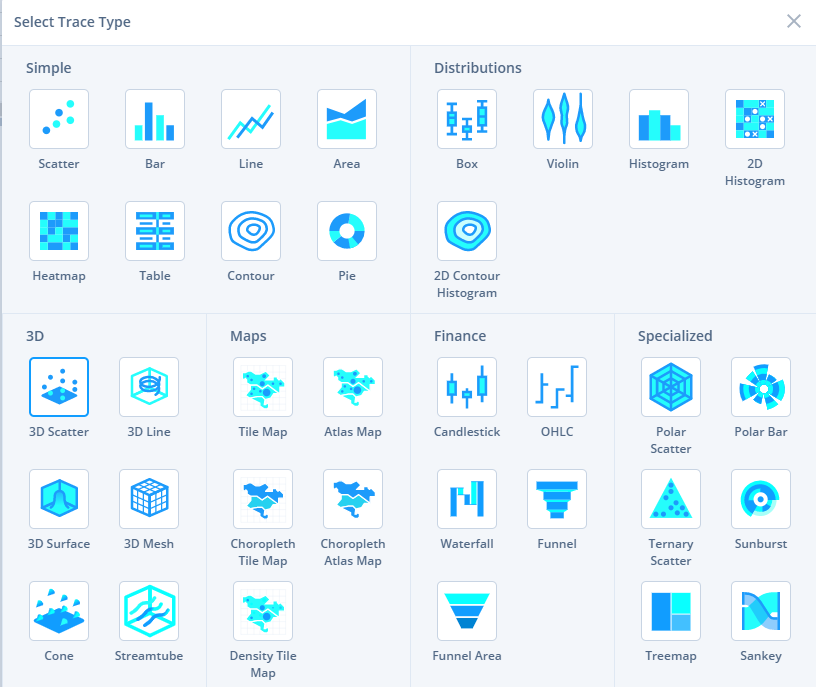Choose the Streamtube icon
The image size is (816, 687).
149,611
